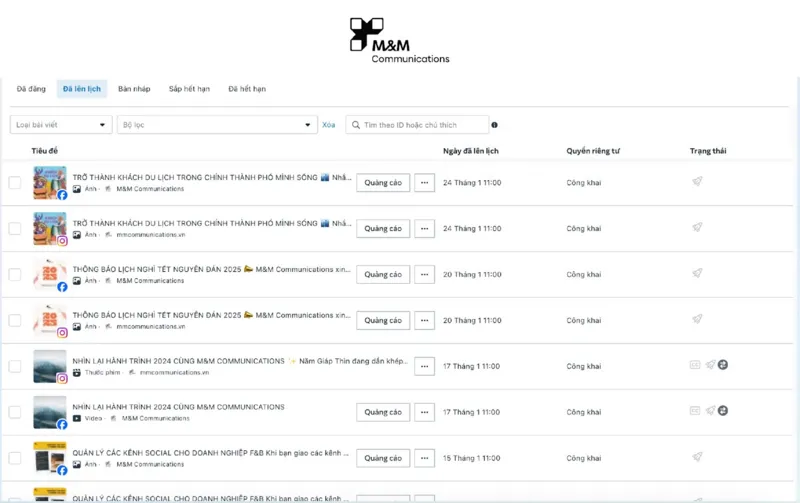Click the scheduled paper-plane status icon of TRỞ THÀNH Instagram post
The height and width of the screenshot is (503, 800).
coord(697,227)
